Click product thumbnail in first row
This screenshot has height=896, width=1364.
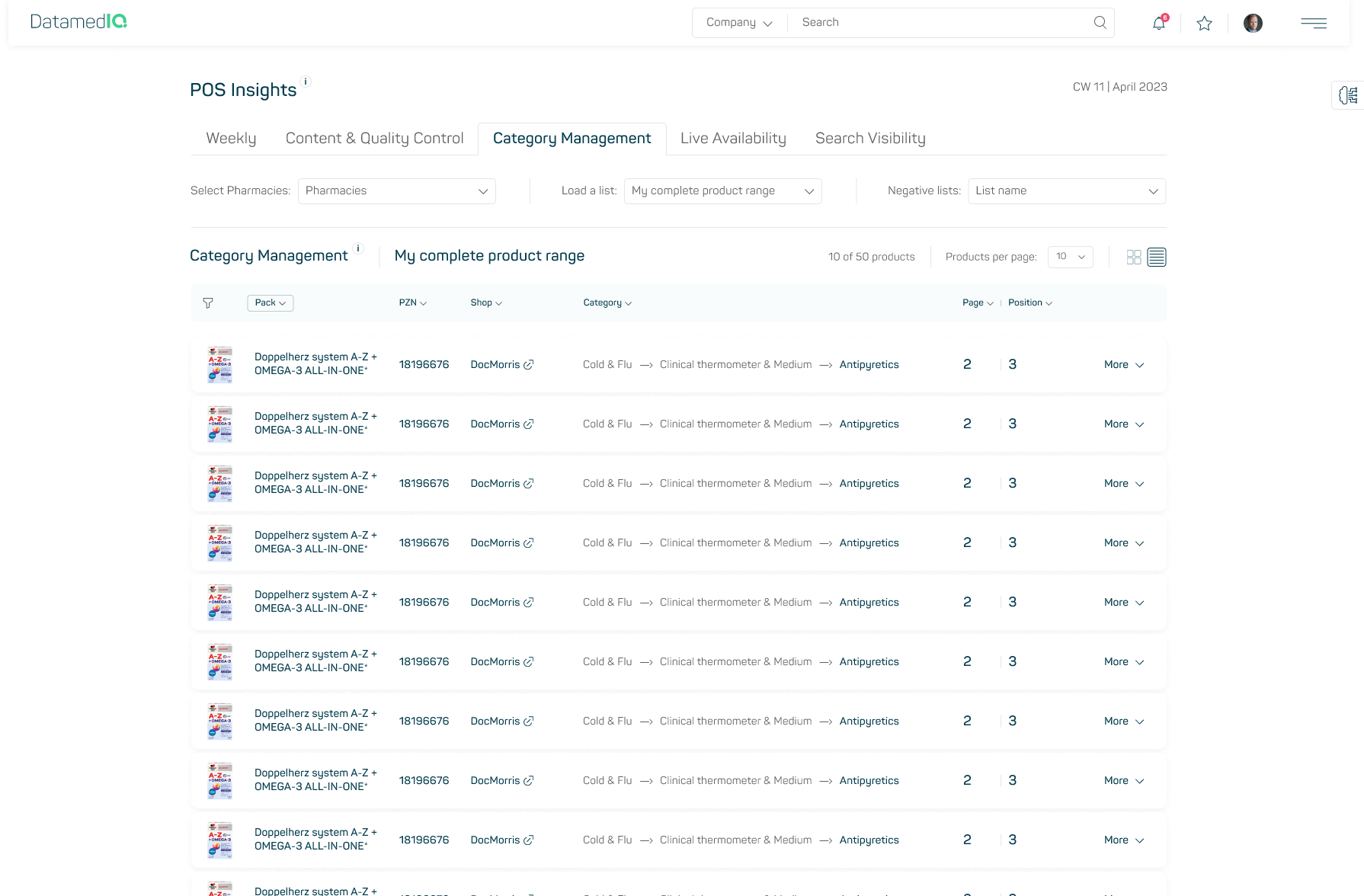220,365
